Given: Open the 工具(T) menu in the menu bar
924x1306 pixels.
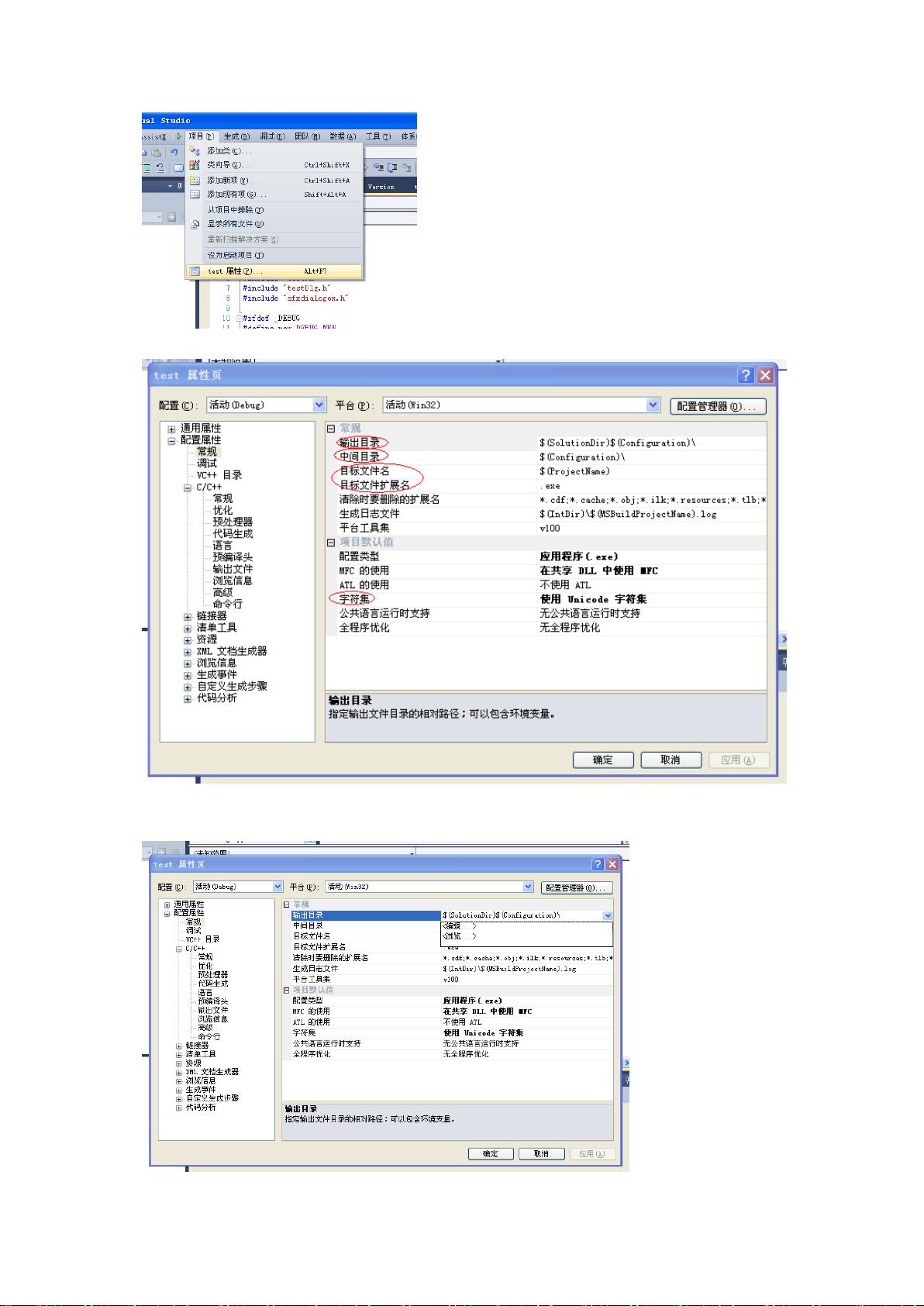Looking at the screenshot, I should tap(378, 136).
